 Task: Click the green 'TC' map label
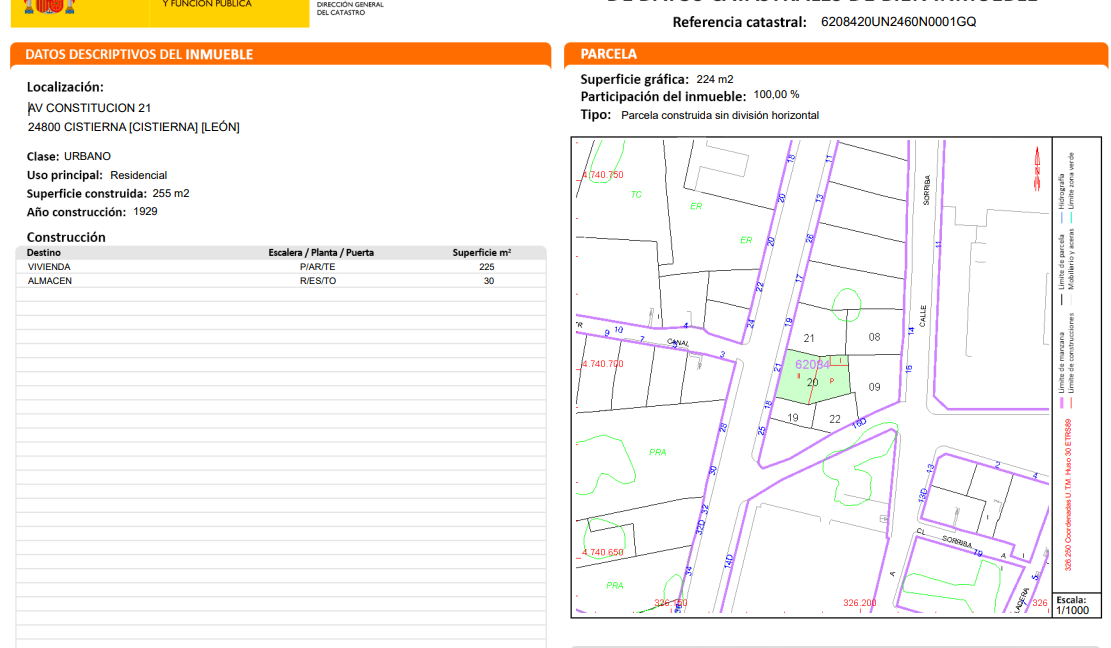point(636,195)
